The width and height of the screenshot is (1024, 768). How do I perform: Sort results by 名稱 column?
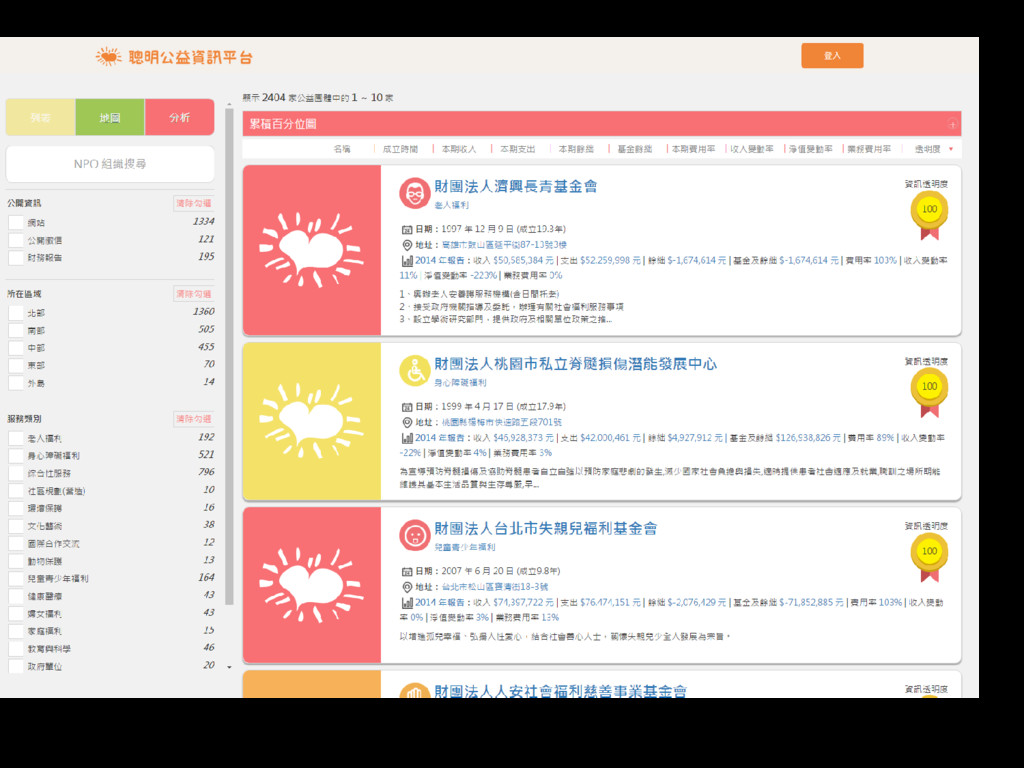(x=342, y=150)
